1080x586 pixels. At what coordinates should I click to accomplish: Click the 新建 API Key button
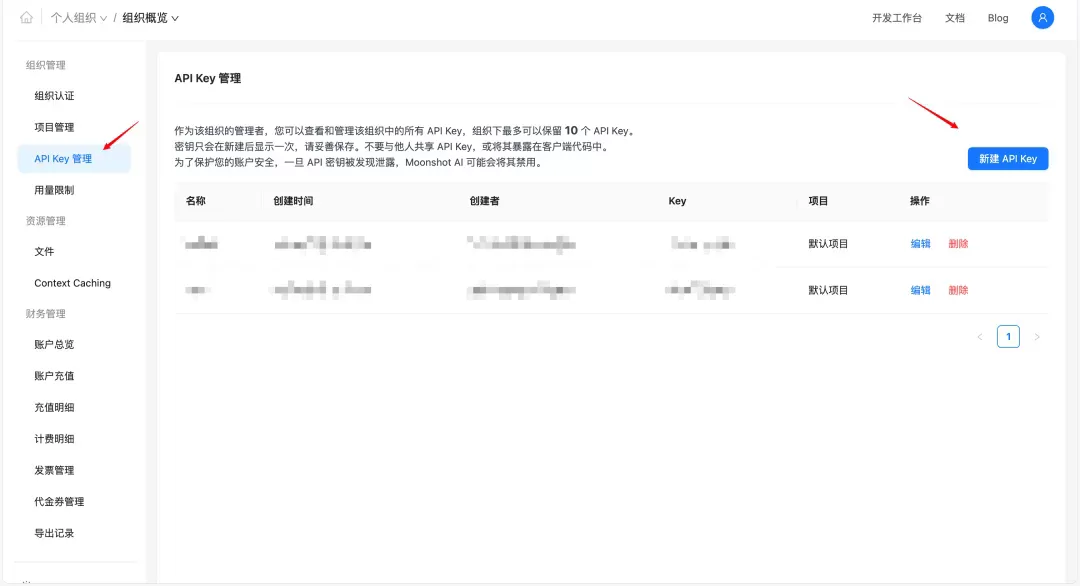1008,158
